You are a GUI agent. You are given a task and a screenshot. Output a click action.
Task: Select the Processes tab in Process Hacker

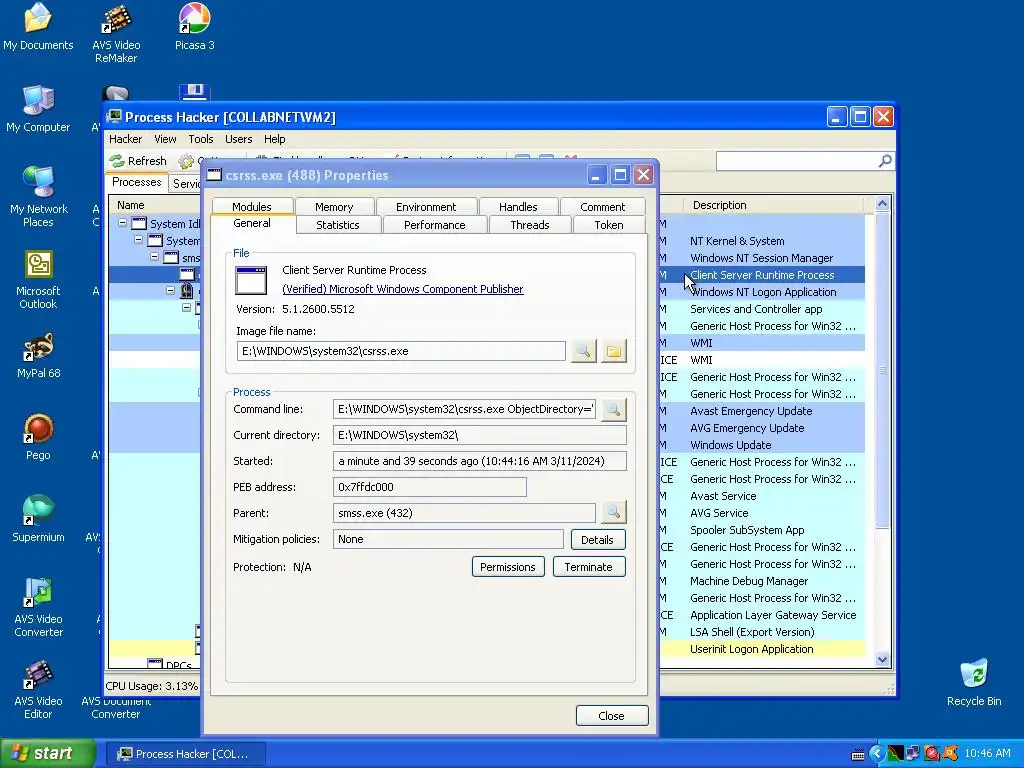(136, 182)
